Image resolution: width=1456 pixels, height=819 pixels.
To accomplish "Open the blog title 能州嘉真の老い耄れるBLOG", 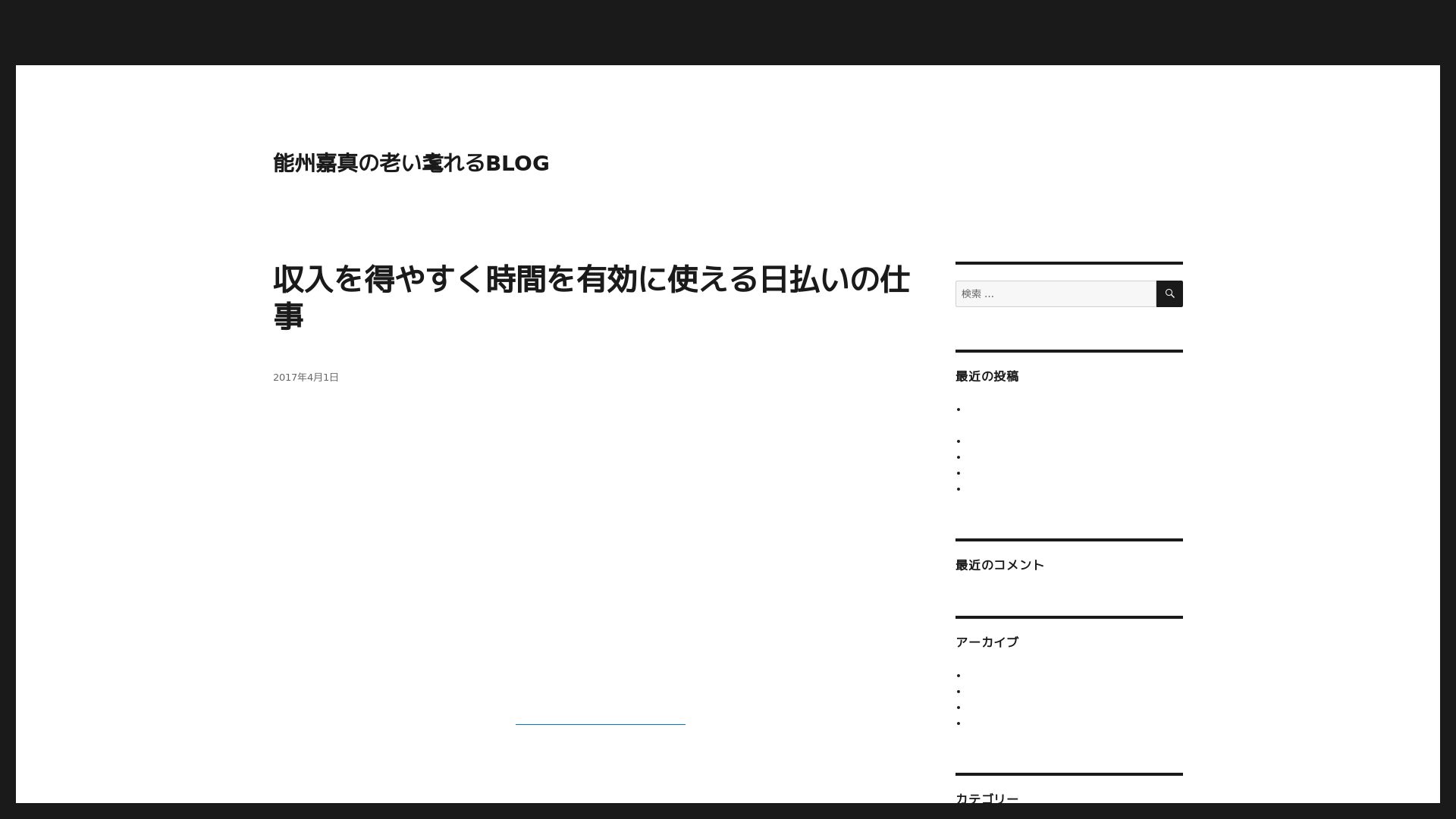I will 410,163.
